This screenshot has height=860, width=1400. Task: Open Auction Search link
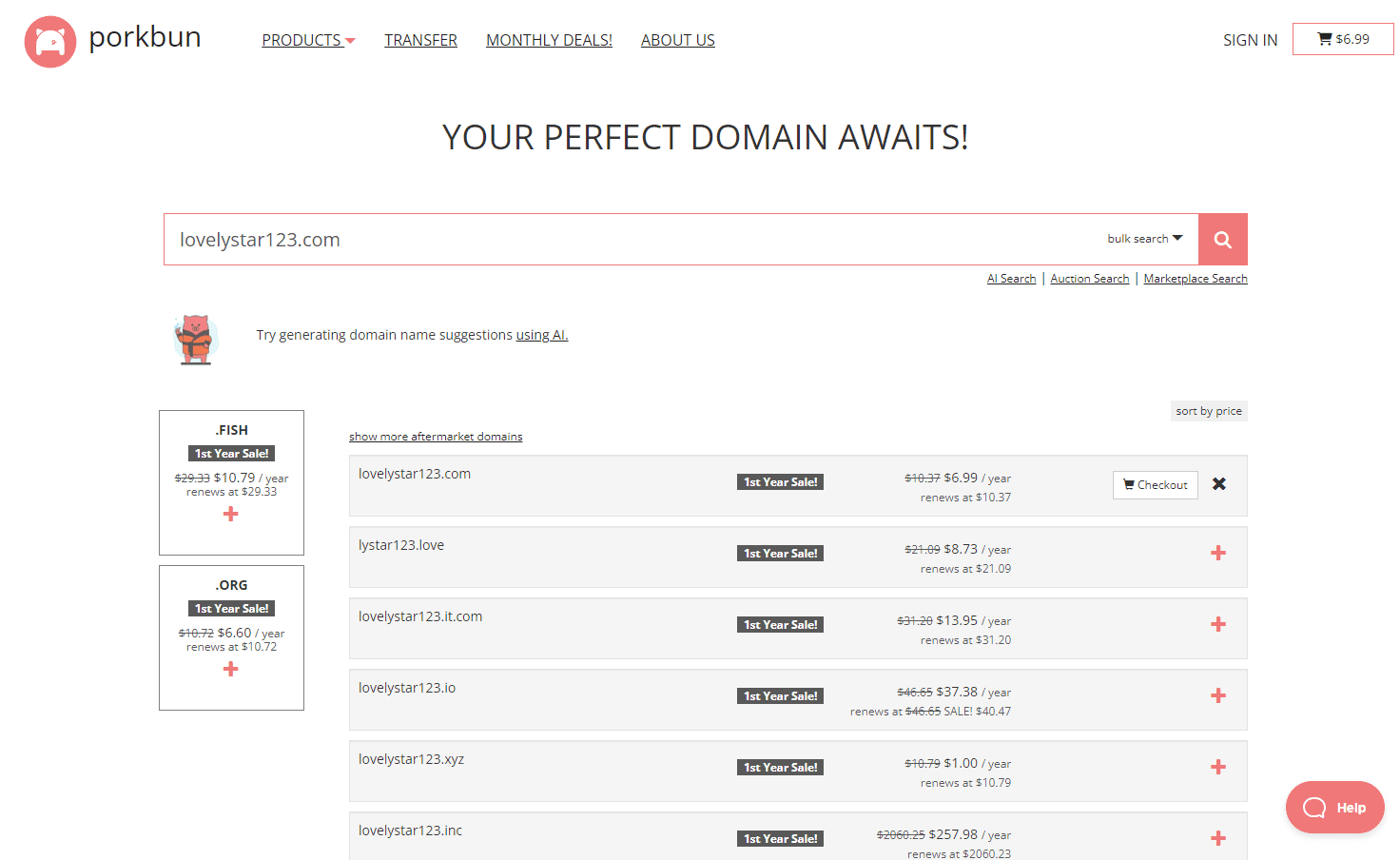click(x=1089, y=279)
